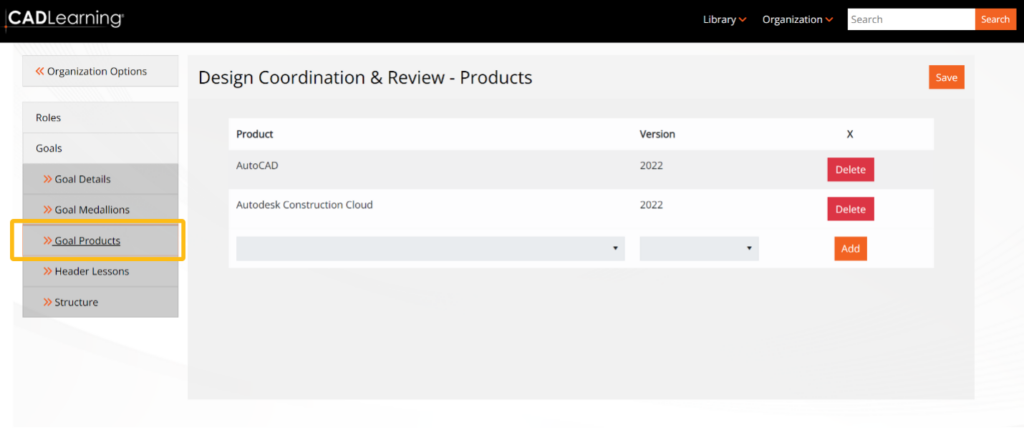Screen dimensions: 1024x430
Task: Select Roles in the sidebar
Action: point(48,117)
